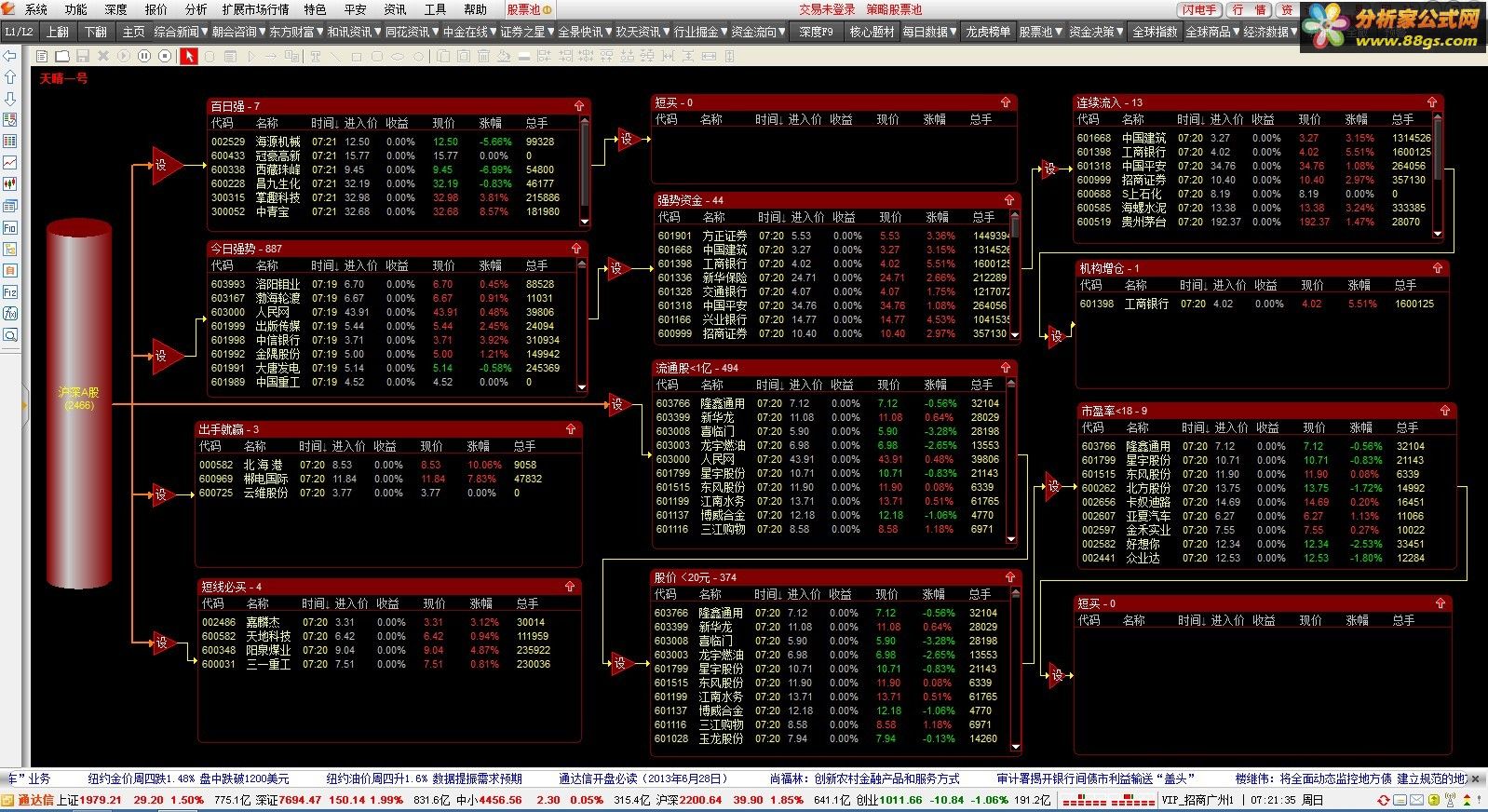This screenshot has width=1488, height=812.
Task: Click the 设 node before 市盈率<18 panel
Action: (x=1055, y=485)
